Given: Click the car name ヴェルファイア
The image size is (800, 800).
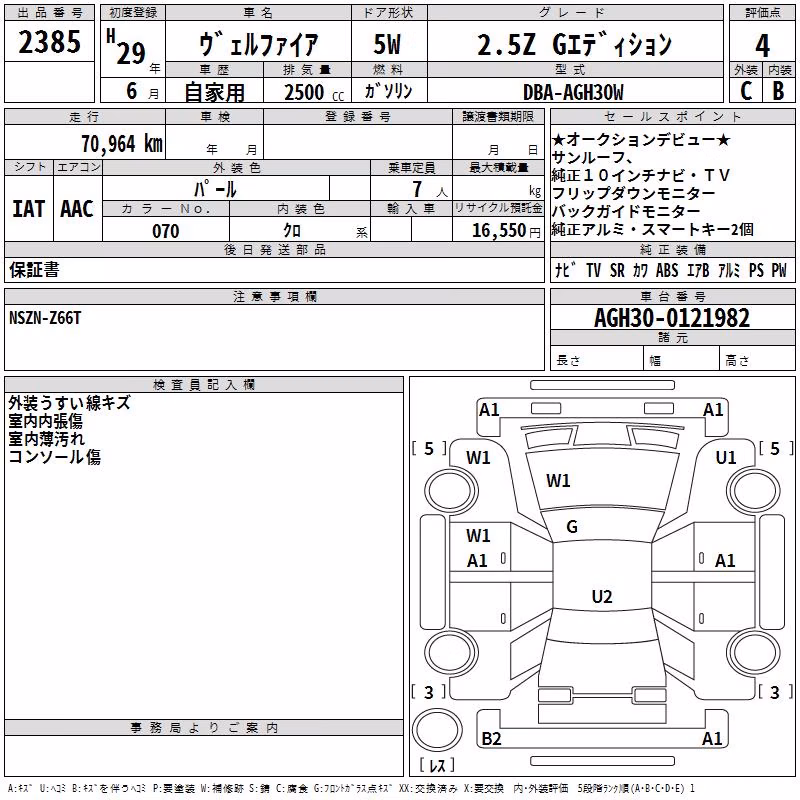Looking at the screenshot, I should 258,44.
